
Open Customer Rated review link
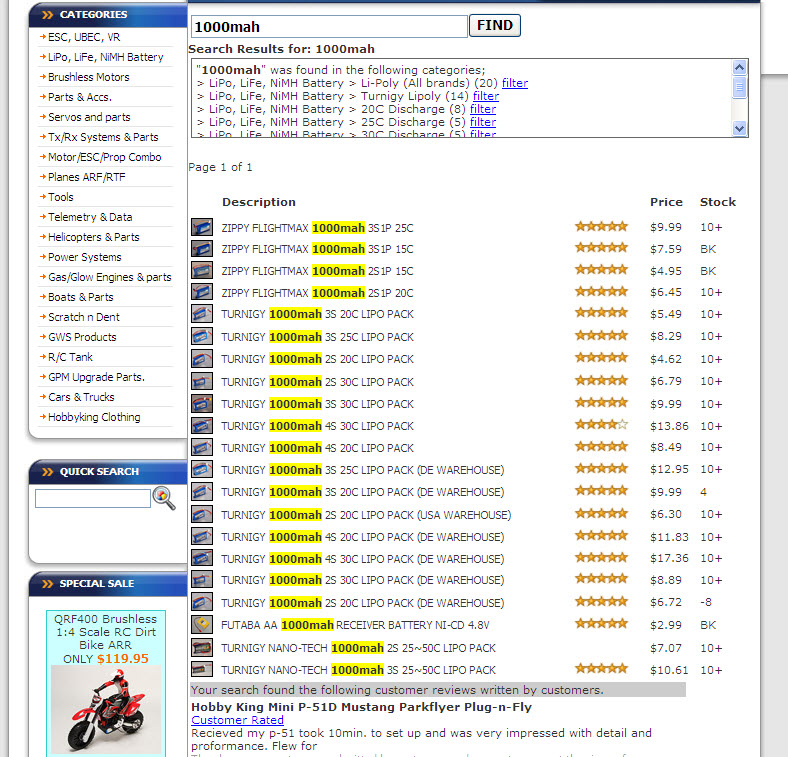point(237,720)
